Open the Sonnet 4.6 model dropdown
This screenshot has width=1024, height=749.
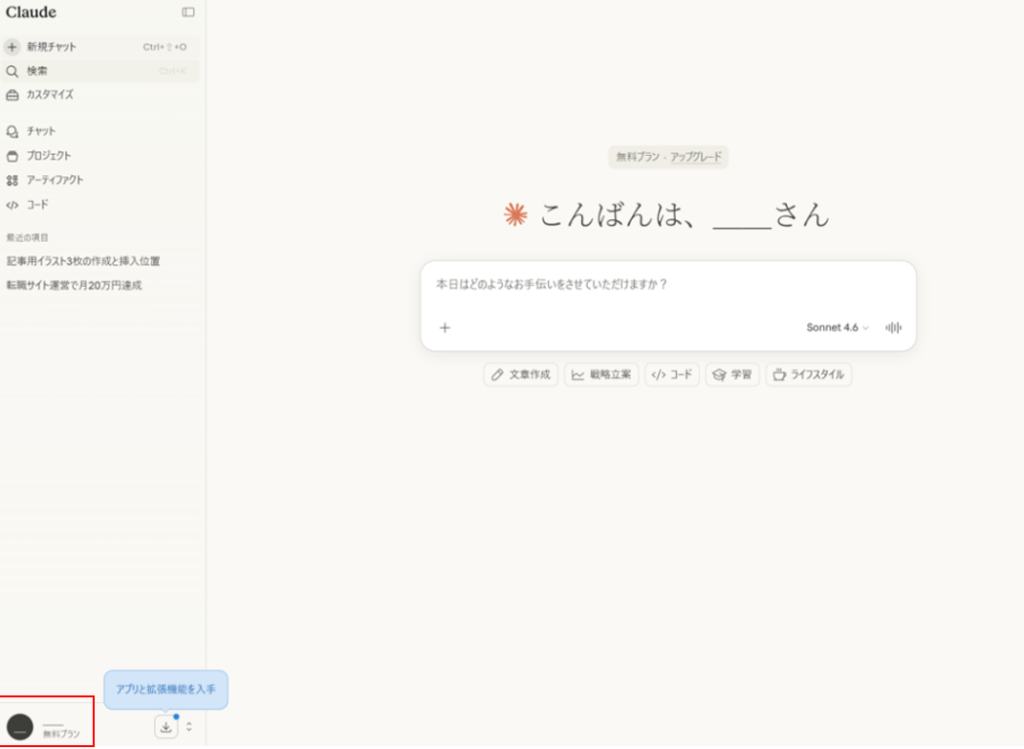tap(836, 327)
